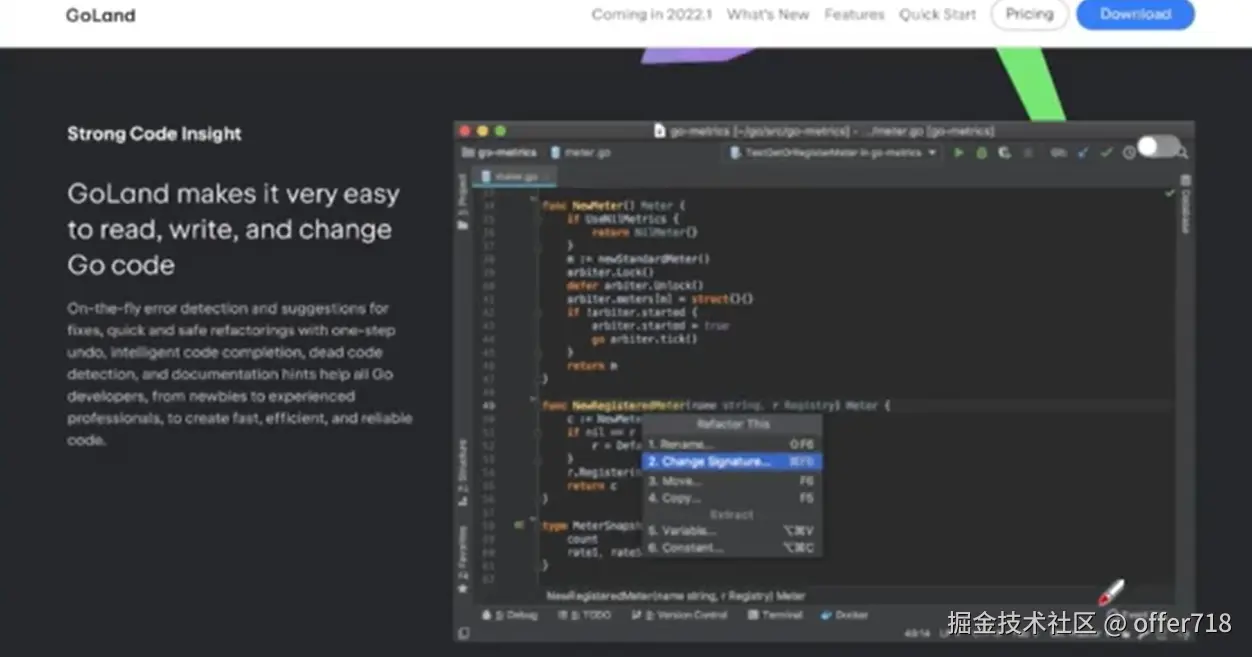Screen dimensions: 1252x657
Task: Choose Constant under Extract in popup
Action: (x=731, y=548)
